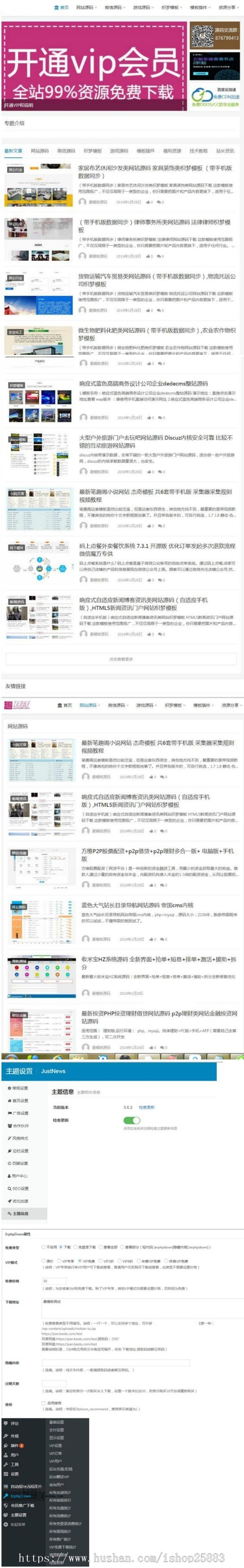Viewport: 244px width, 1568px height.
Task: Open the 货物运输汽车贸易类网站源码 article title
Action: [x=157, y=280]
